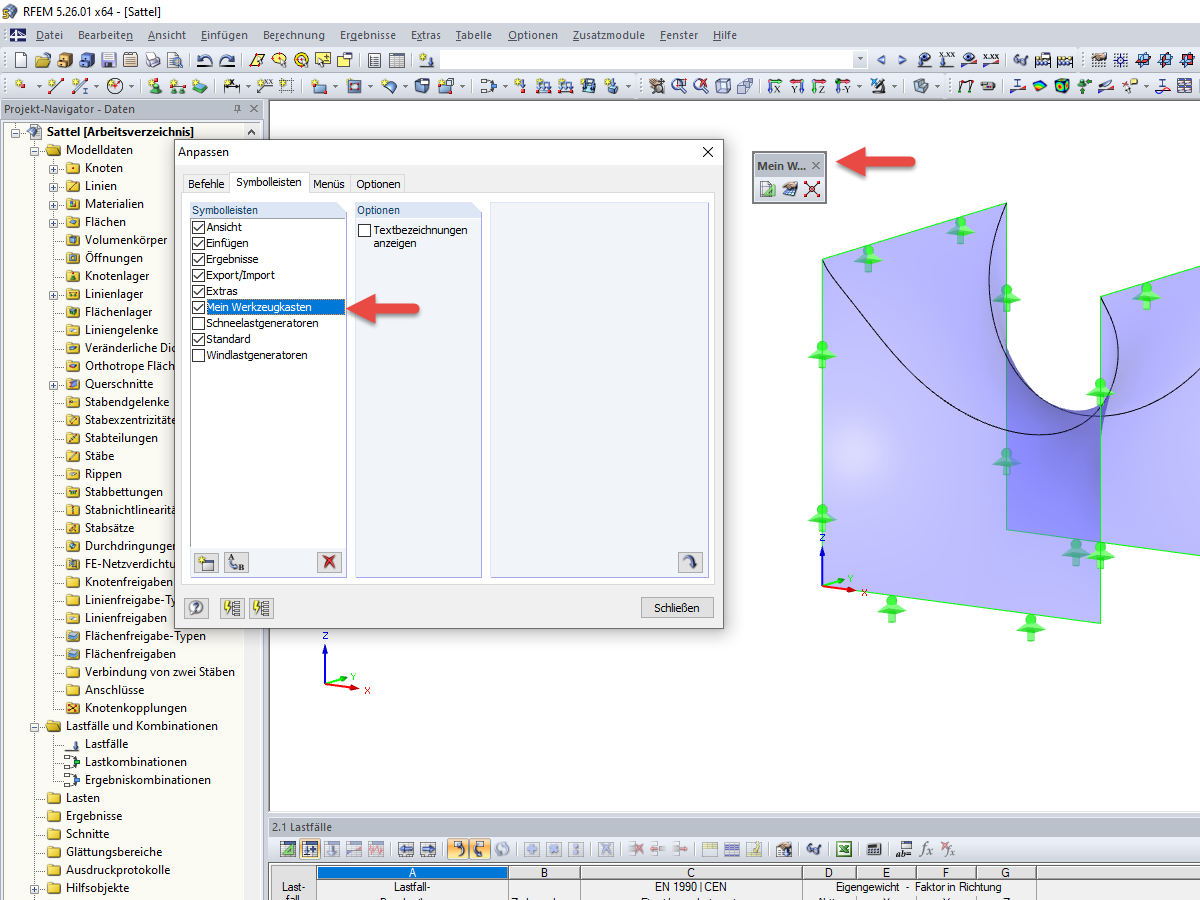
Task: Enable the Windlastgeneratoren checkbox
Action: point(198,355)
